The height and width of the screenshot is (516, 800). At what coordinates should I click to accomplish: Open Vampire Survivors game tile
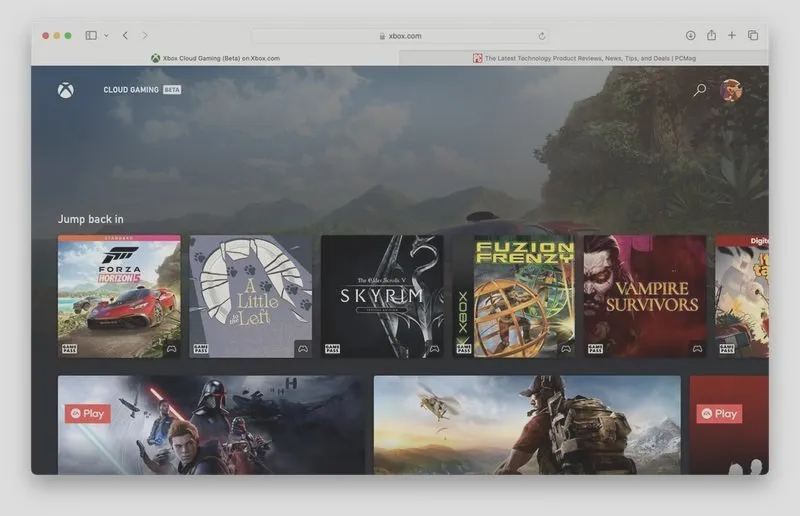point(645,296)
